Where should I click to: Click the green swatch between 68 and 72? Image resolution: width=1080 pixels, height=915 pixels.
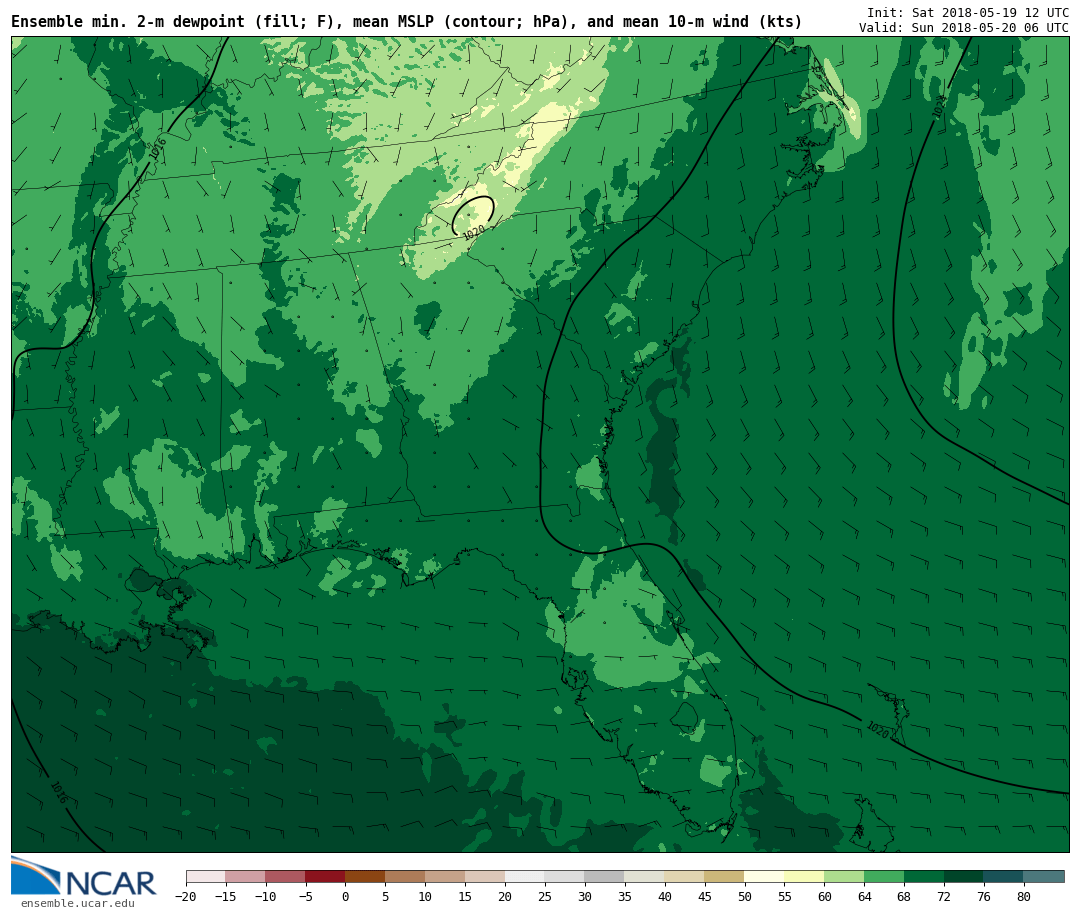click(x=924, y=876)
